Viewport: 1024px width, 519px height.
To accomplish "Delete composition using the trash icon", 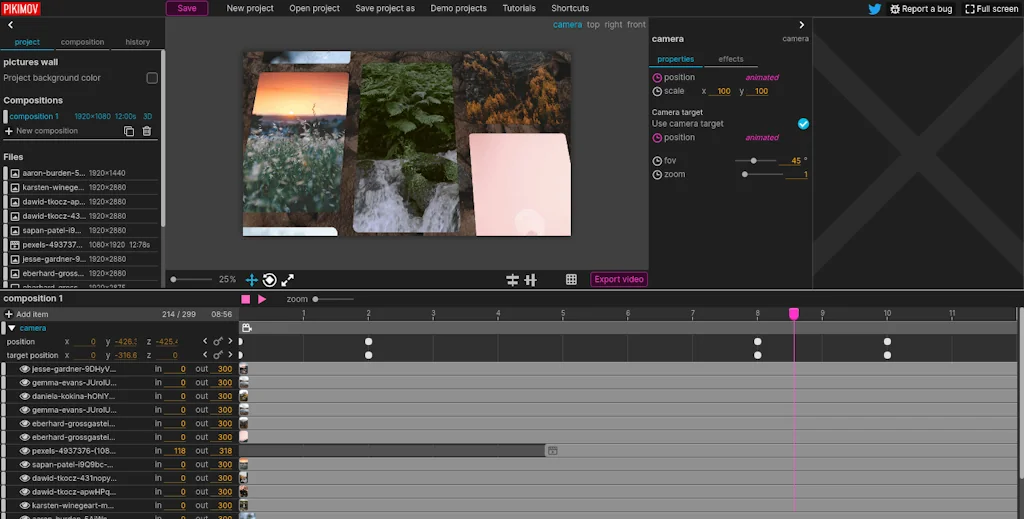I will [147, 131].
